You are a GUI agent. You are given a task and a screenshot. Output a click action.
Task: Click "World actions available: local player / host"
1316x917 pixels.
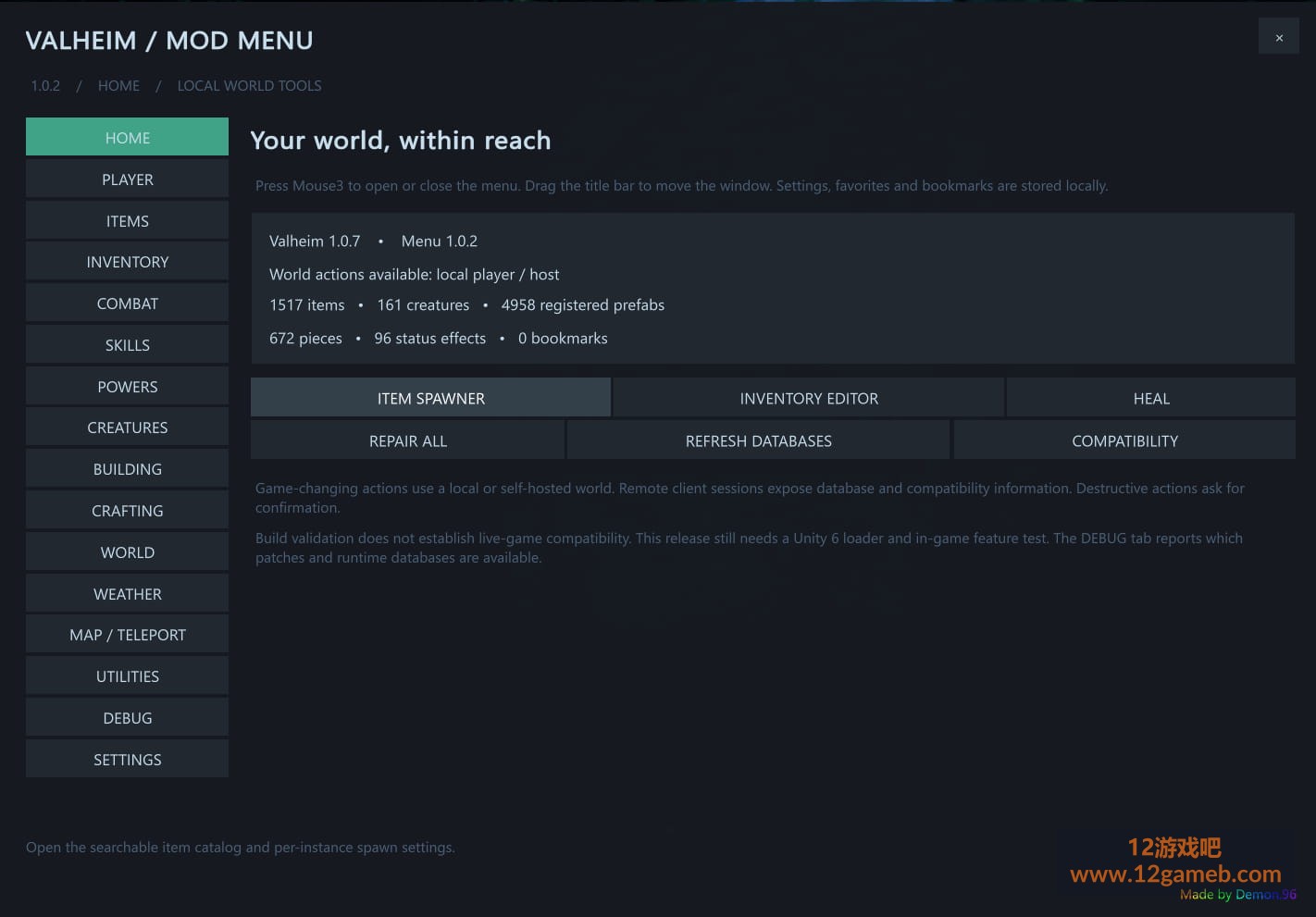pos(414,275)
